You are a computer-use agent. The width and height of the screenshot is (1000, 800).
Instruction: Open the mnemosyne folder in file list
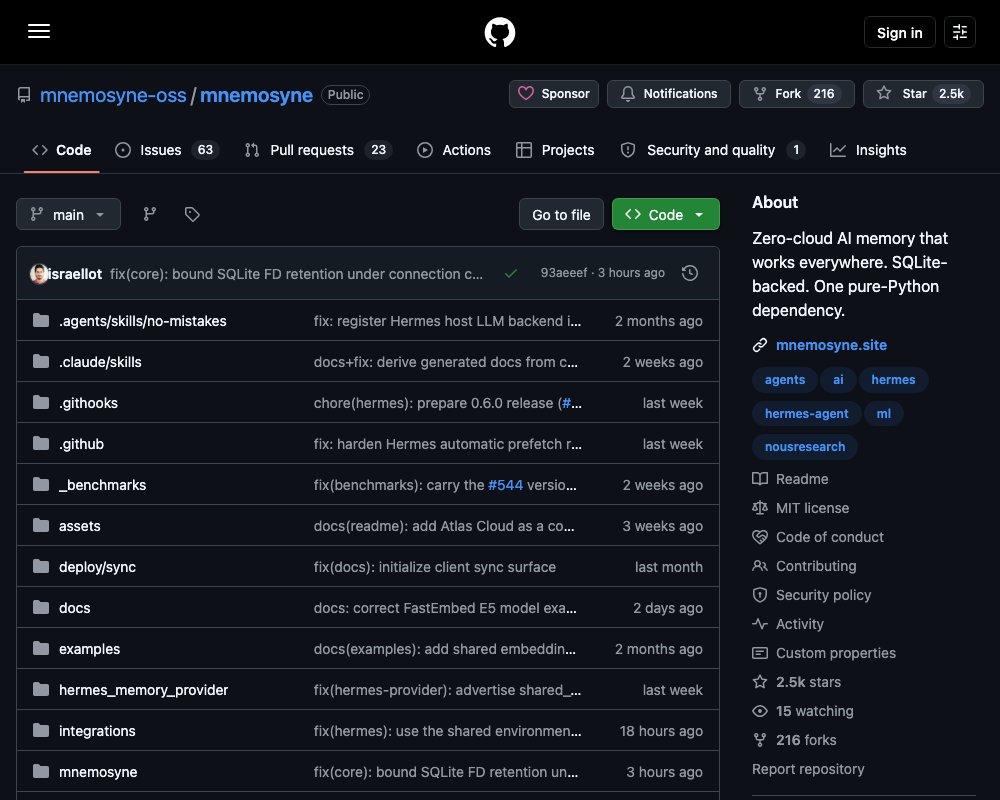98,772
